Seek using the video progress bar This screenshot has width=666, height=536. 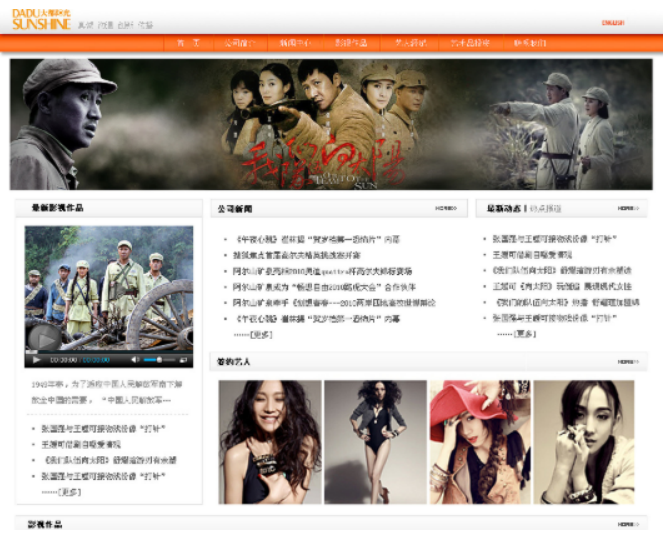click(109, 352)
